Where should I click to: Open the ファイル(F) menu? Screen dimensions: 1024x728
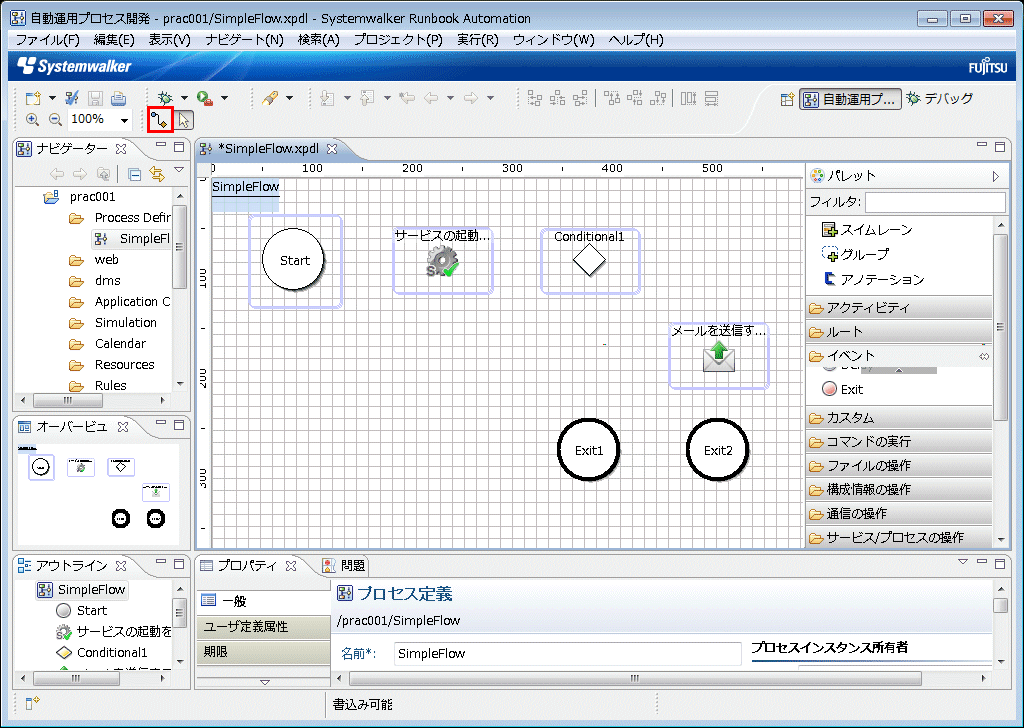click(x=47, y=40)
